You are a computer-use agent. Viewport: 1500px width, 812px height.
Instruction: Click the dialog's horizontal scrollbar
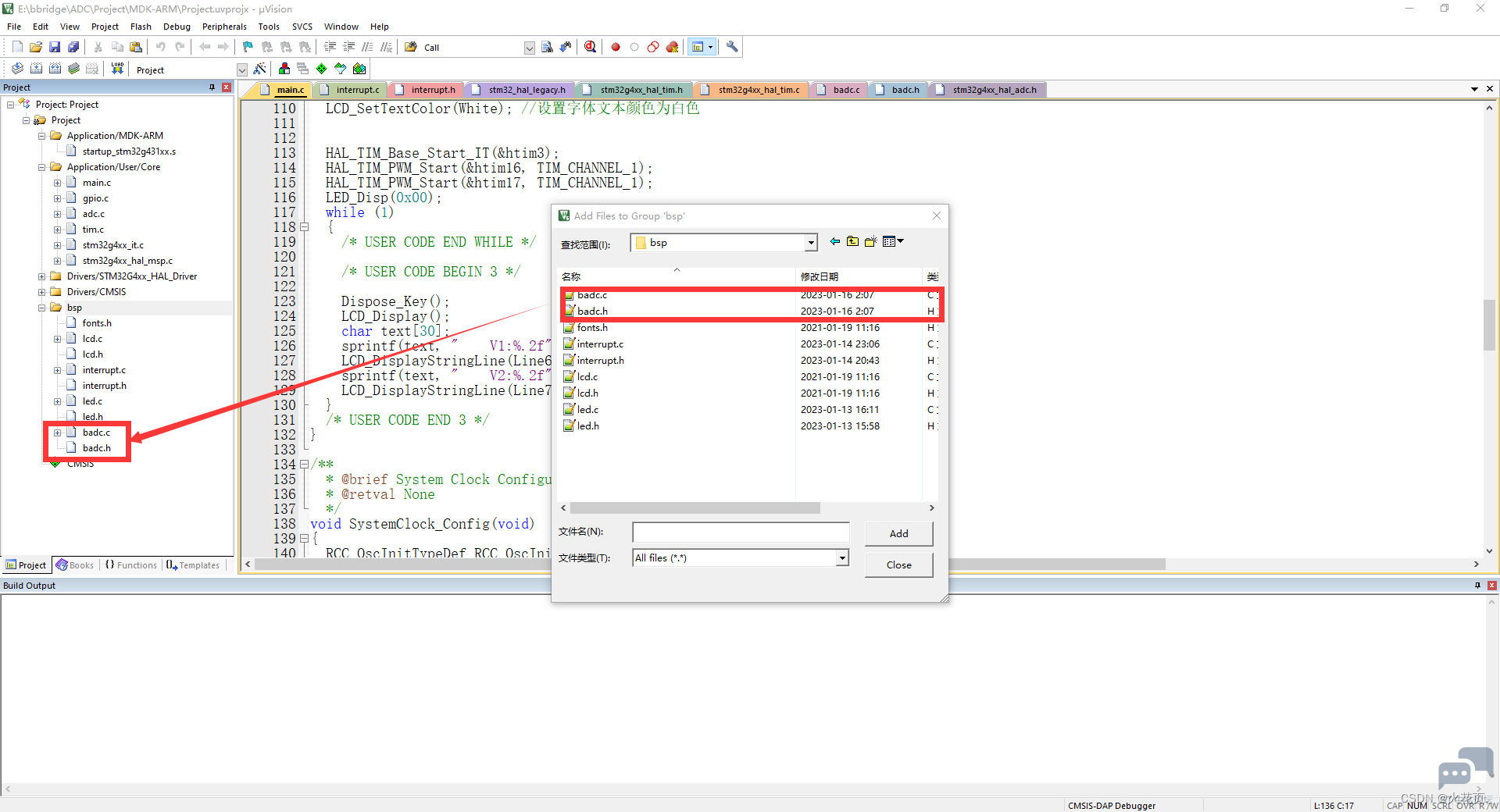747,507
